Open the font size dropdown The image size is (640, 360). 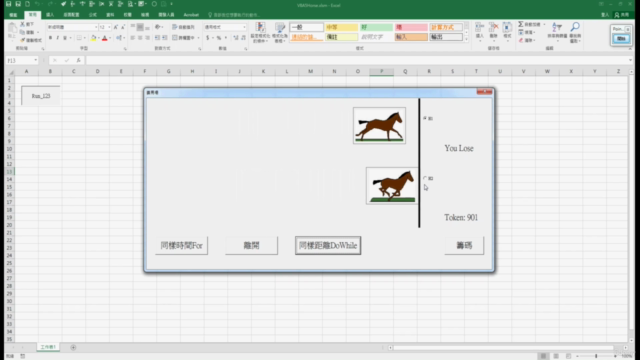coord(109,27)
